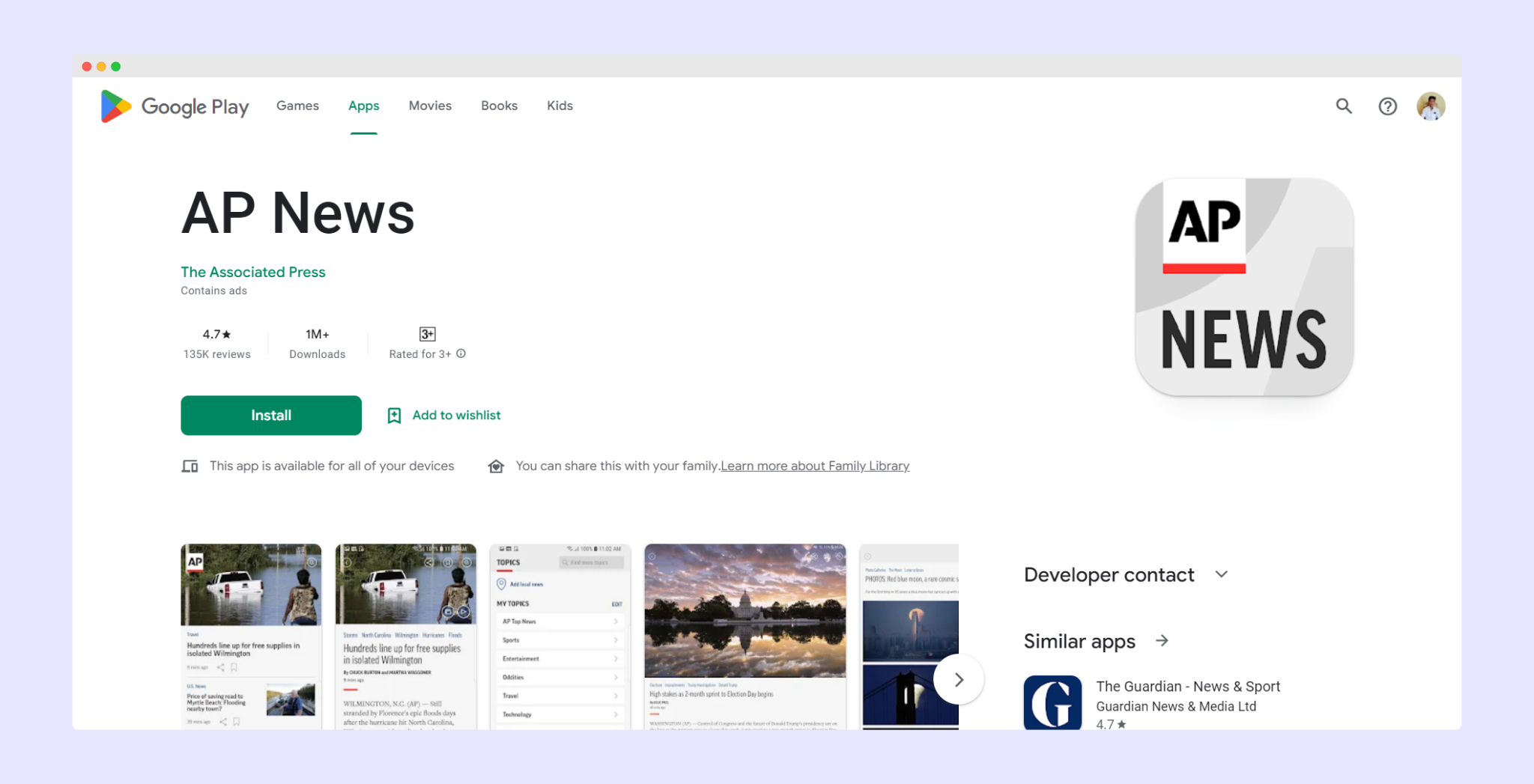Switch to the Games tab
This screenshot has height=784, width=1534.
[x=297, y=106]
